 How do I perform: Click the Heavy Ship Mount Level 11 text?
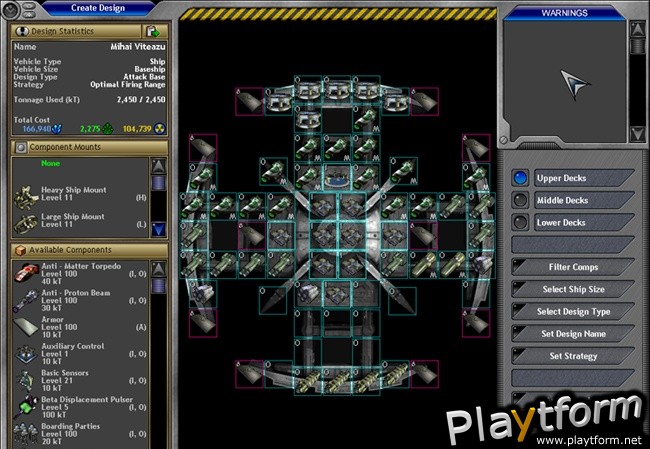pos(73,194)
